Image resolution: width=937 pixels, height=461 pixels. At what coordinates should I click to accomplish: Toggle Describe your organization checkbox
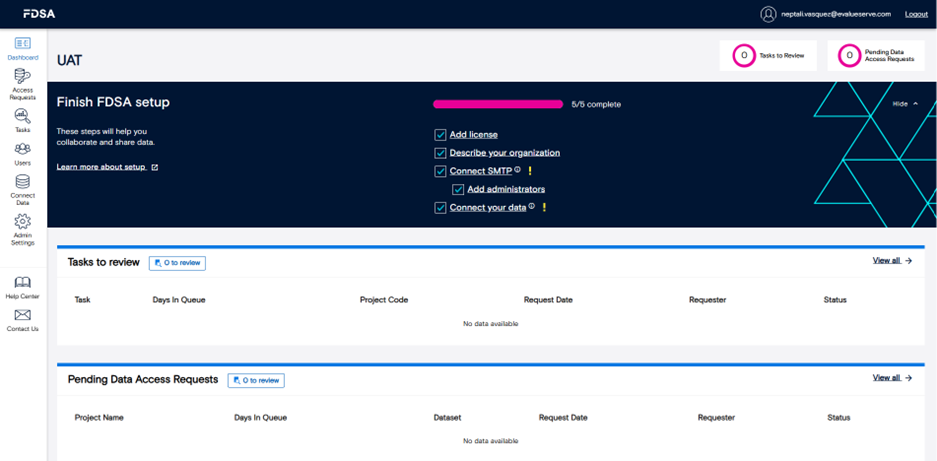coord(440,153)
